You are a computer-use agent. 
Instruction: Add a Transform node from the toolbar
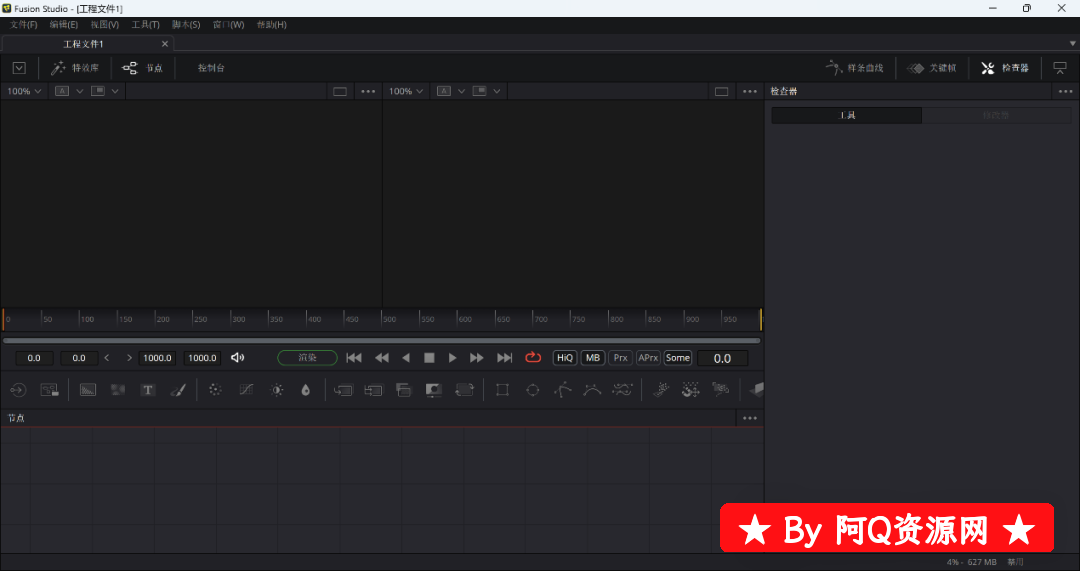(464, 390)
